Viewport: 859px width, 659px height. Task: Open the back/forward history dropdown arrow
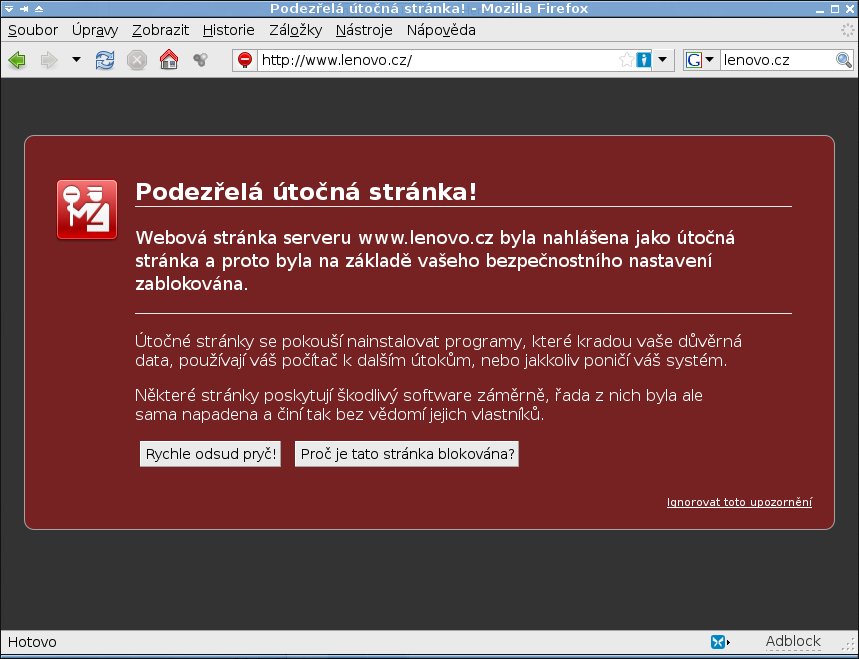click(x=76, y=59)
